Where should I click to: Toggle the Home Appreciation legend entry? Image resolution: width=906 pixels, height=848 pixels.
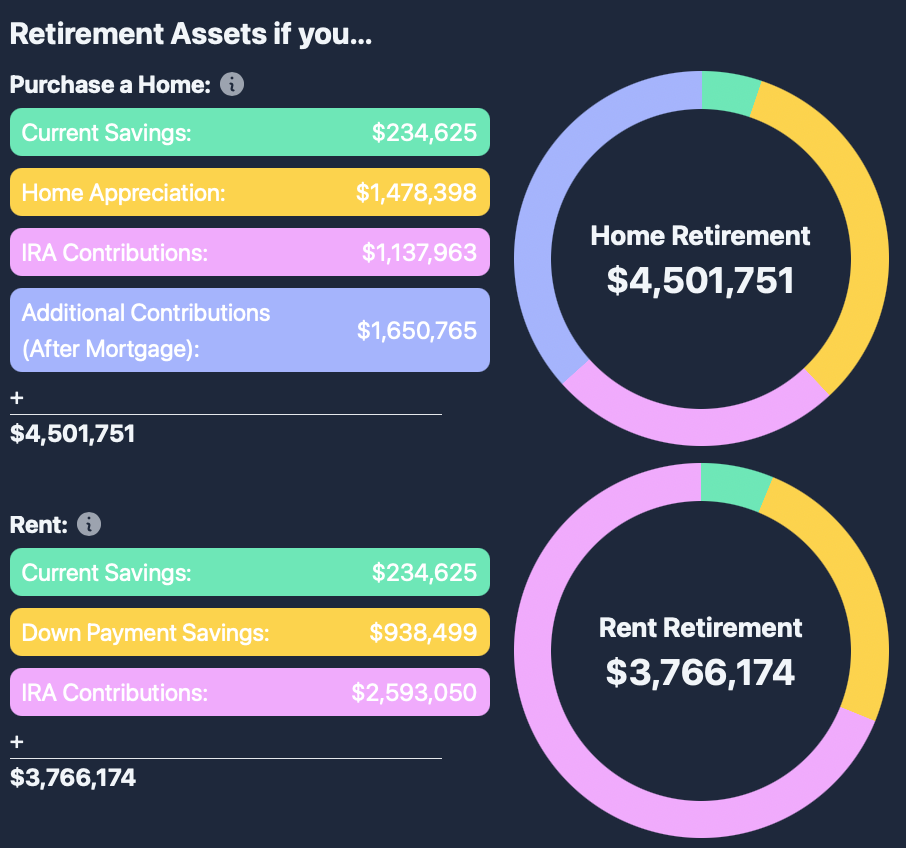pos(247,192)
